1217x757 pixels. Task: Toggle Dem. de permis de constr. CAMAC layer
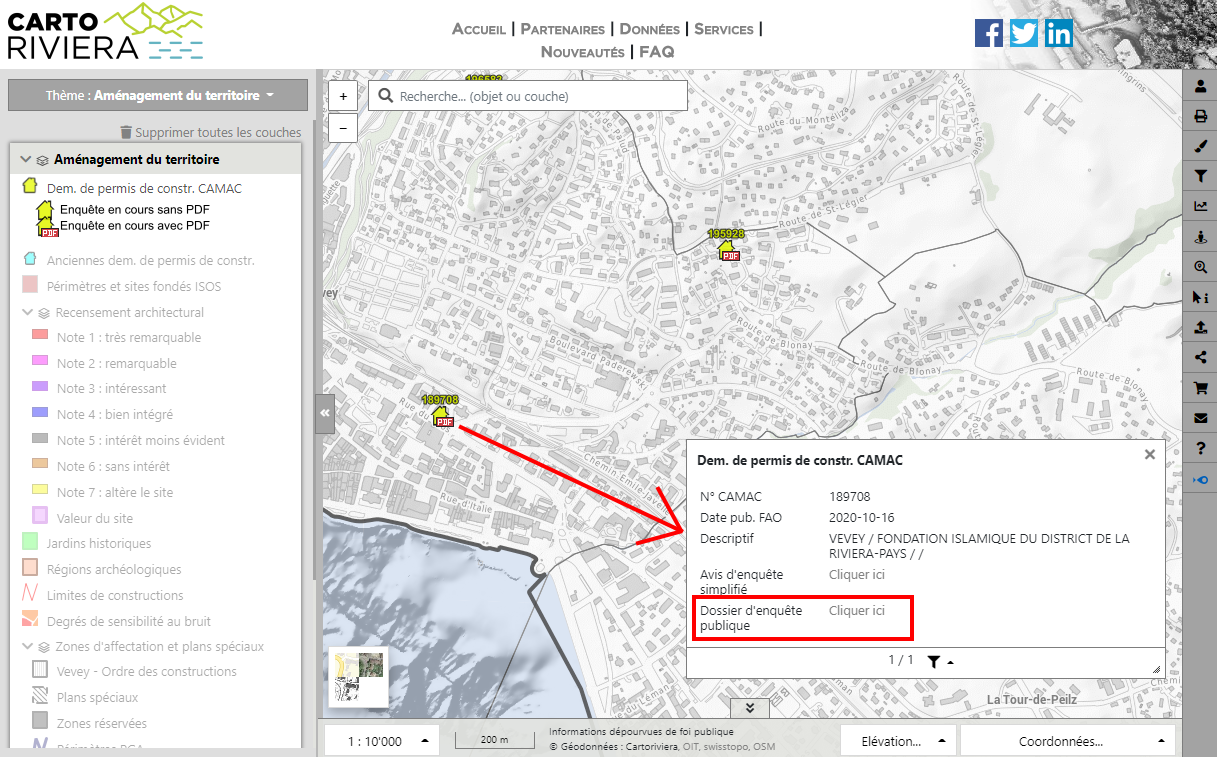pyautogui.click(x=30, y=188)
